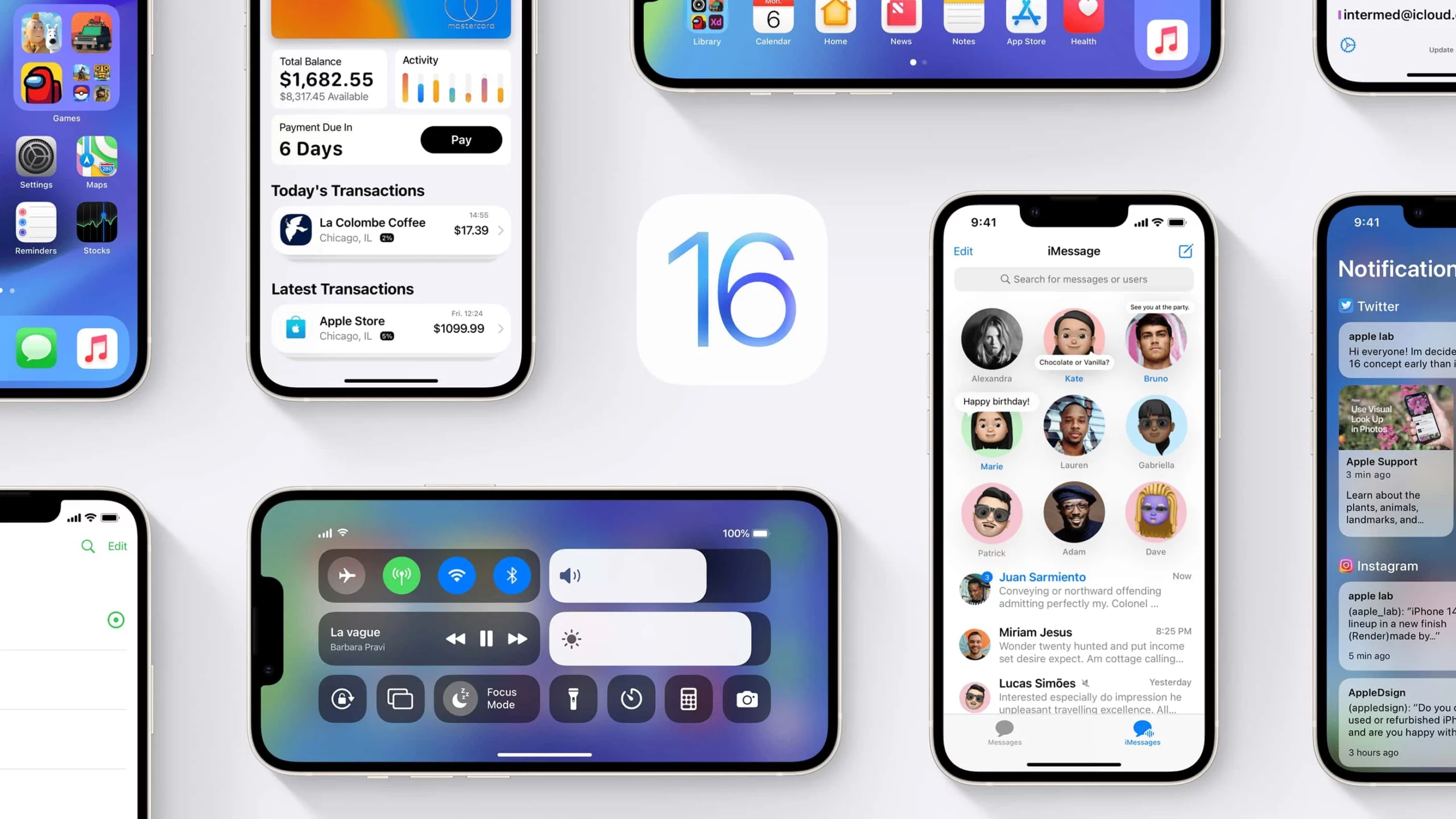1456x819 pixels.
Task: Tap Pay button for credit card balance
Action: [x=461, y=139]
